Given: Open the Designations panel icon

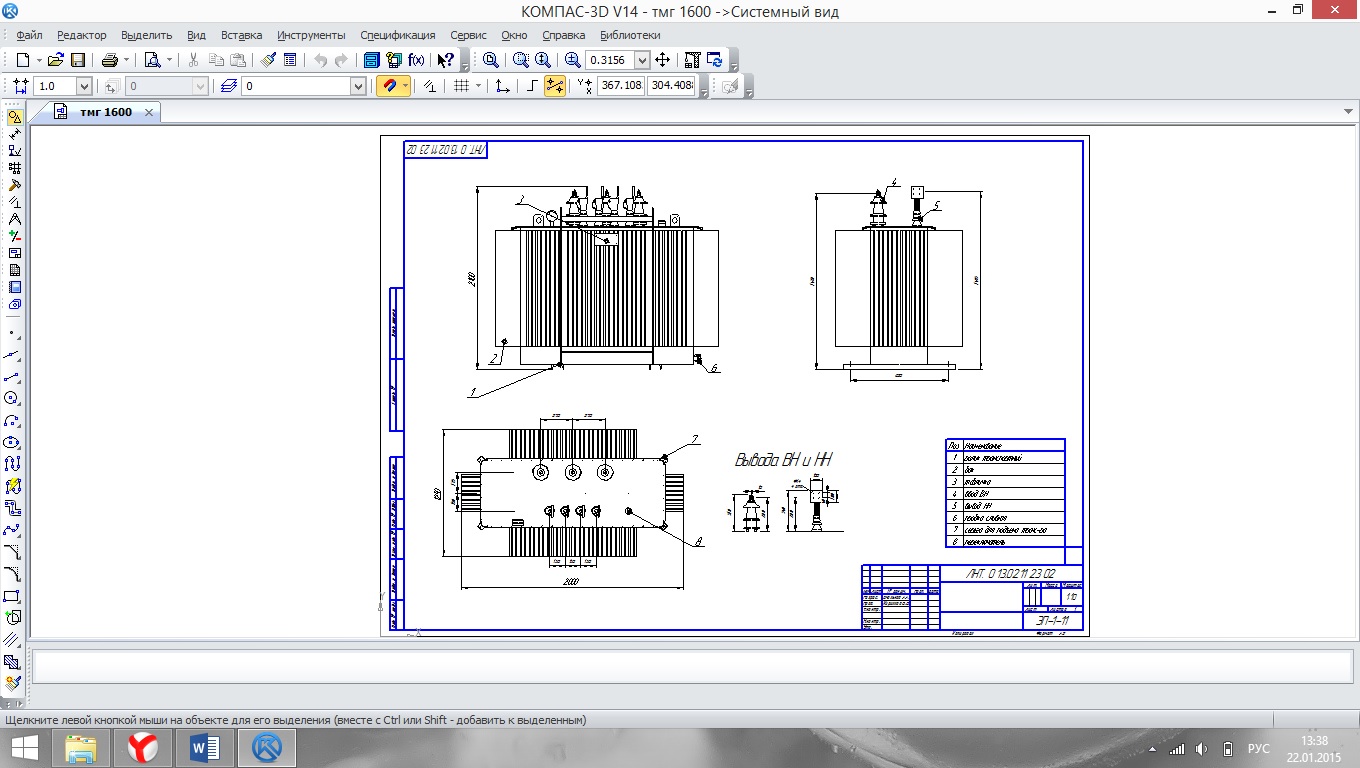Looking at the screenshot, I should point(15,151).
